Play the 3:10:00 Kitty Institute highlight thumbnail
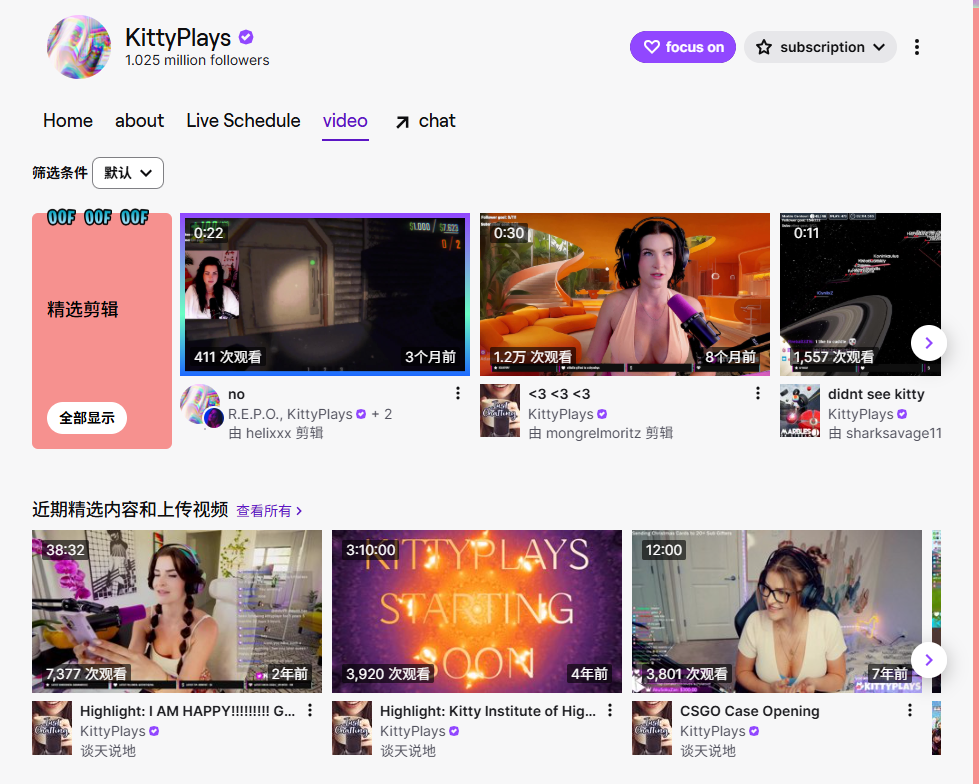 pos(476,612)
